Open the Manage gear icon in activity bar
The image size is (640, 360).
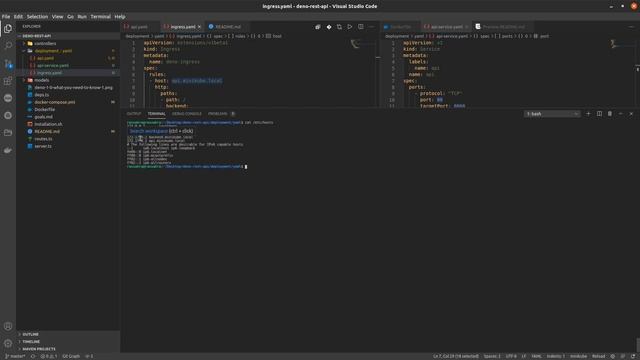[x=8, y=343]
